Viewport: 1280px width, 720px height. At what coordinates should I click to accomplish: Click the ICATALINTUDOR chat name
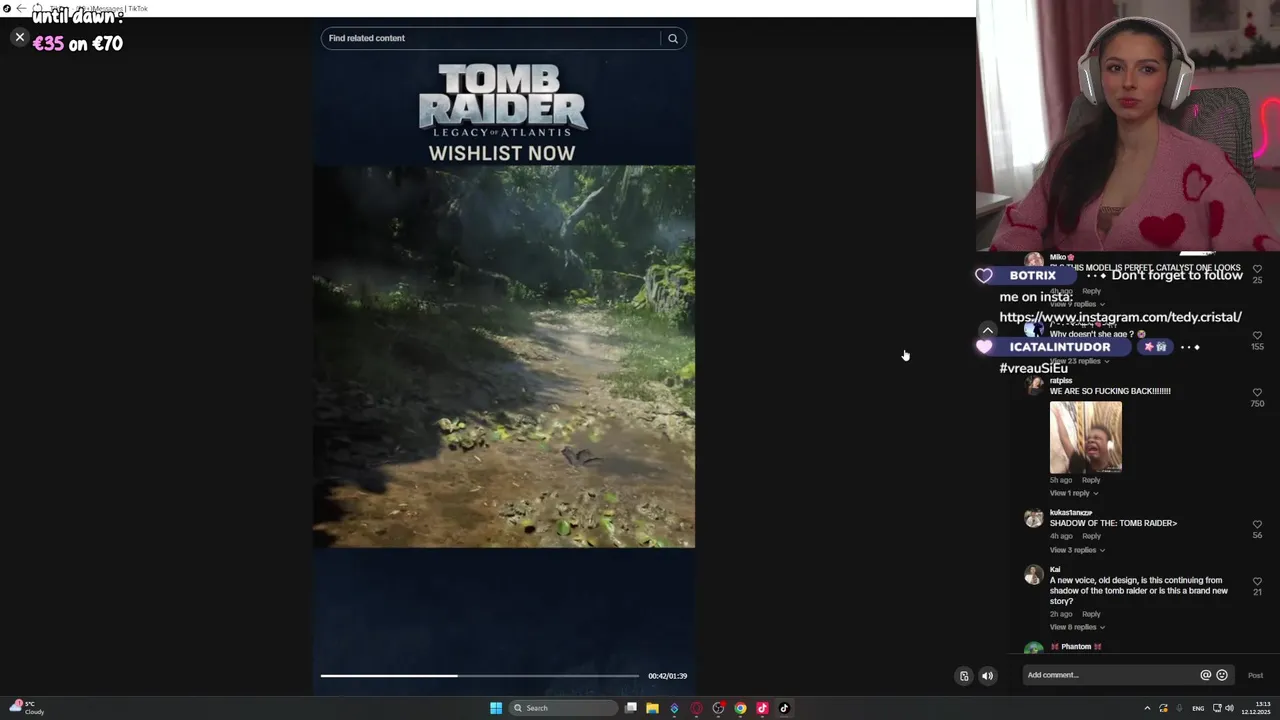point(1060,347)
